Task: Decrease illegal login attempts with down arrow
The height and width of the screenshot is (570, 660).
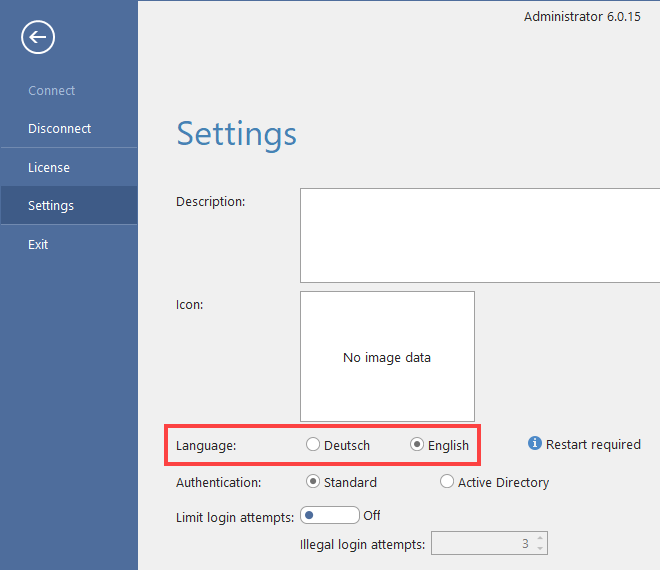Action: (540, 549)
